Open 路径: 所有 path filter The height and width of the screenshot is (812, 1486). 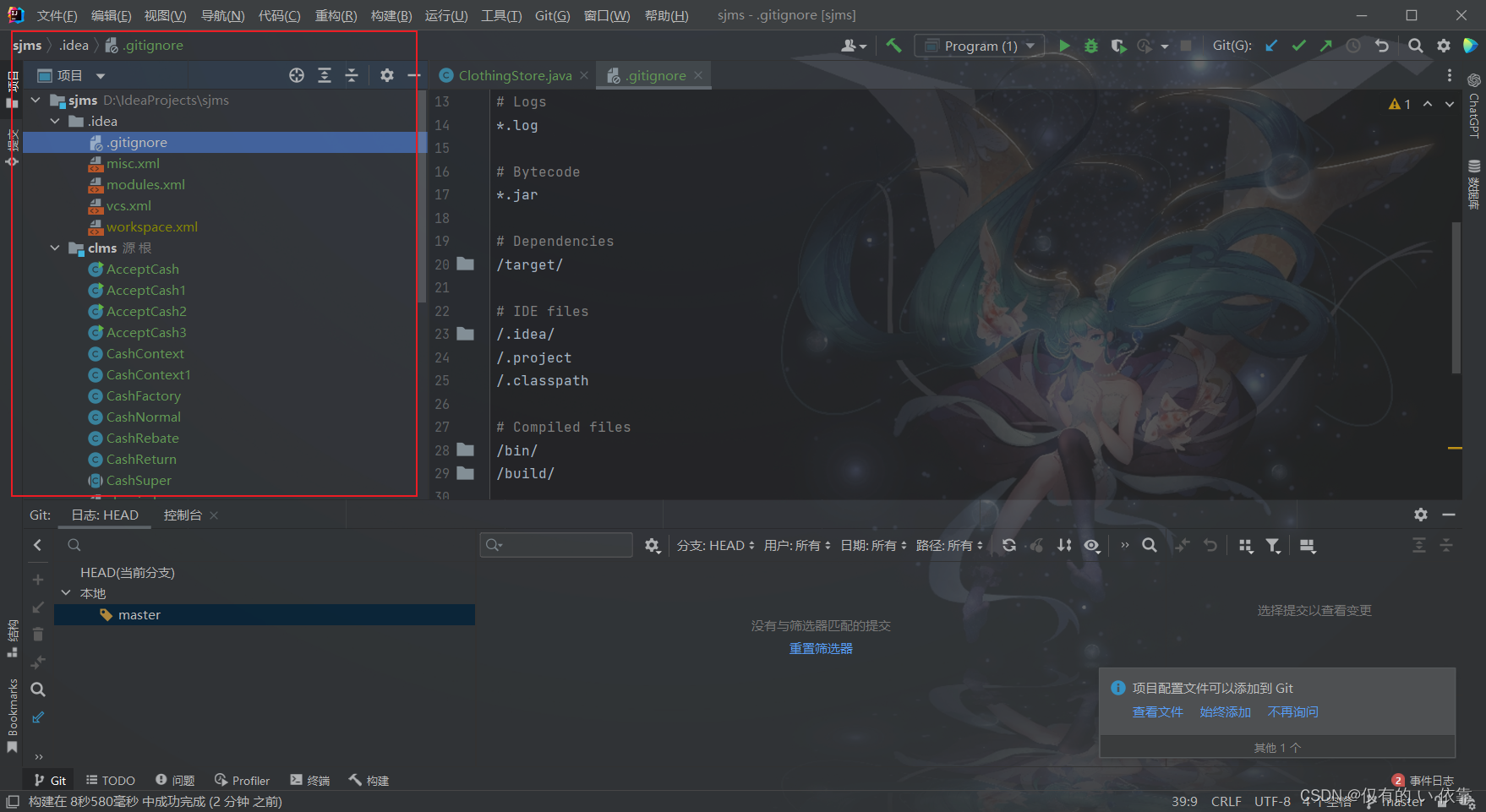click(x=949, y=546)
